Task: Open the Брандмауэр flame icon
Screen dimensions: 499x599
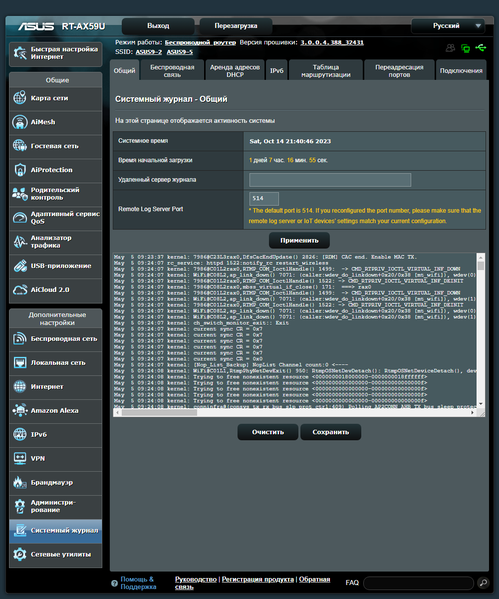Action: [19, 482]
